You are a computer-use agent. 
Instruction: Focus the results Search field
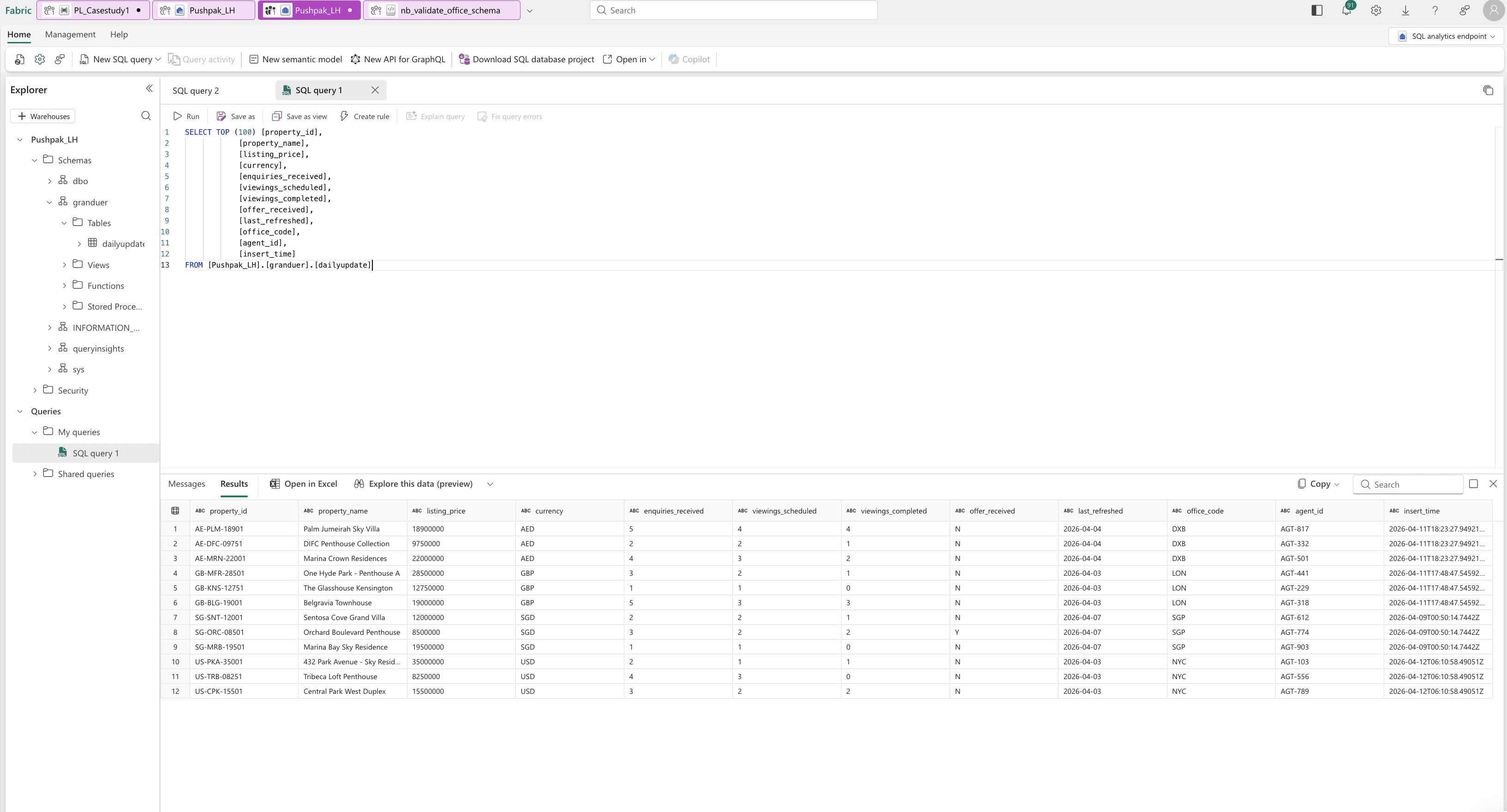click(x=1408, y=484)
